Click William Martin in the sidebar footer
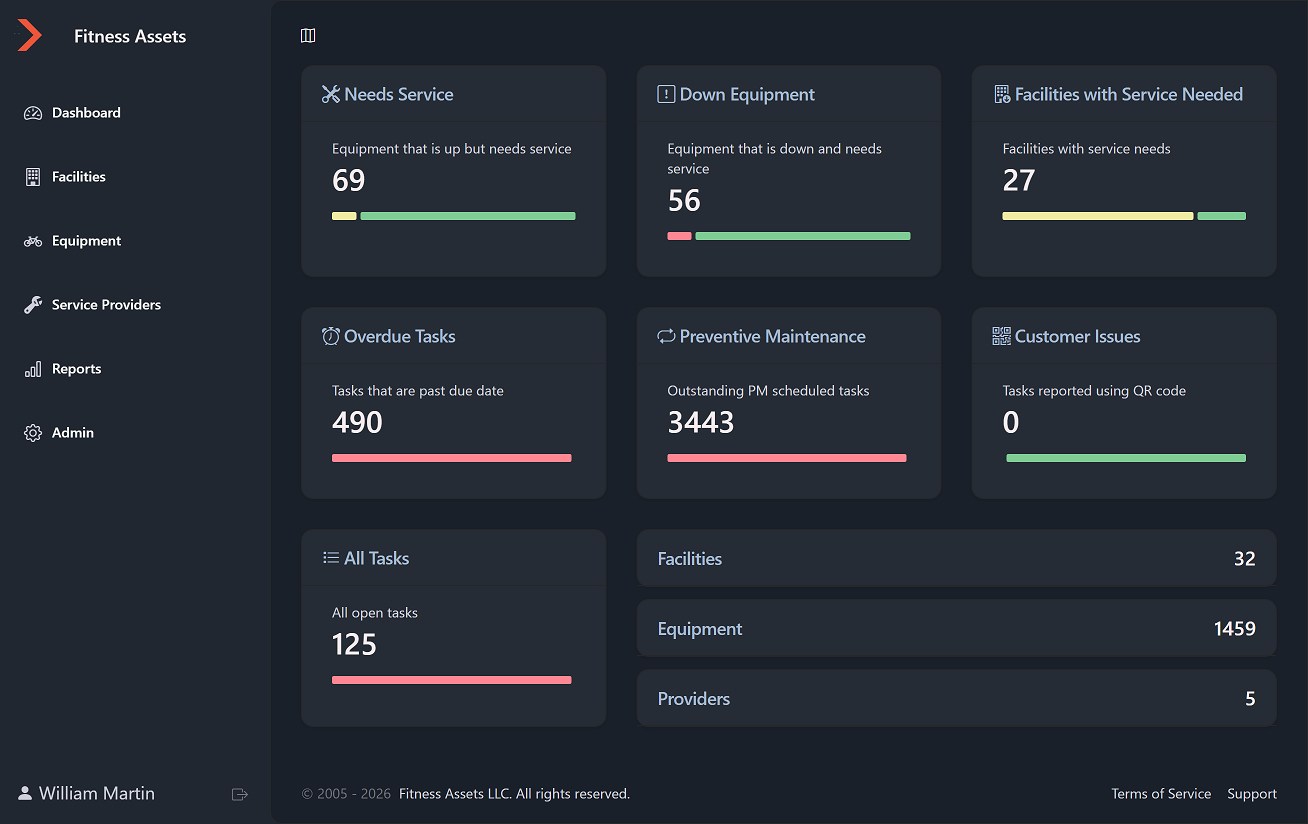The height and width of the screenshot is (824, 1308). click(x=95, y=793)
